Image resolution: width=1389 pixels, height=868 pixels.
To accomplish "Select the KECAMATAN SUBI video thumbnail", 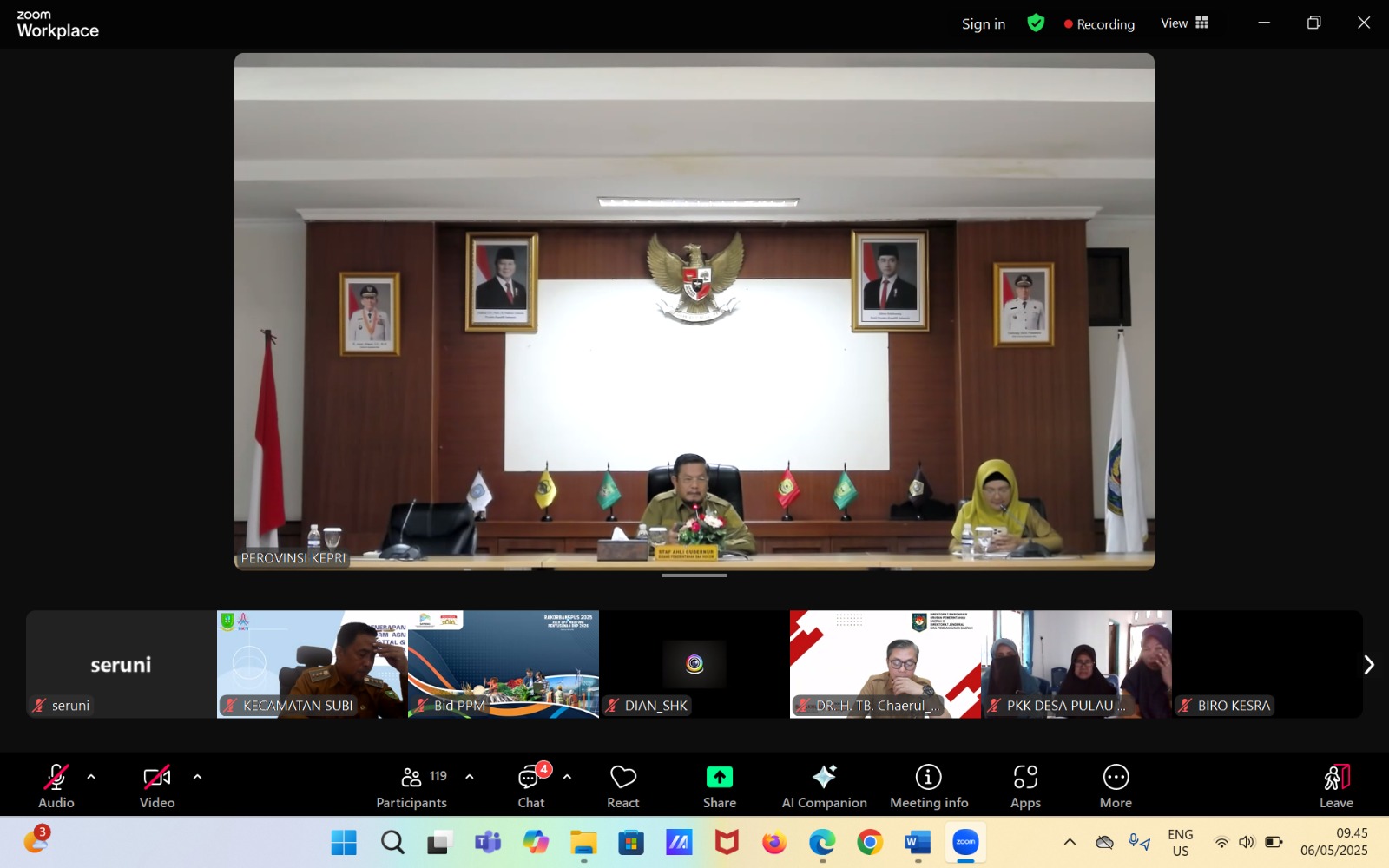I will point(313,664).
